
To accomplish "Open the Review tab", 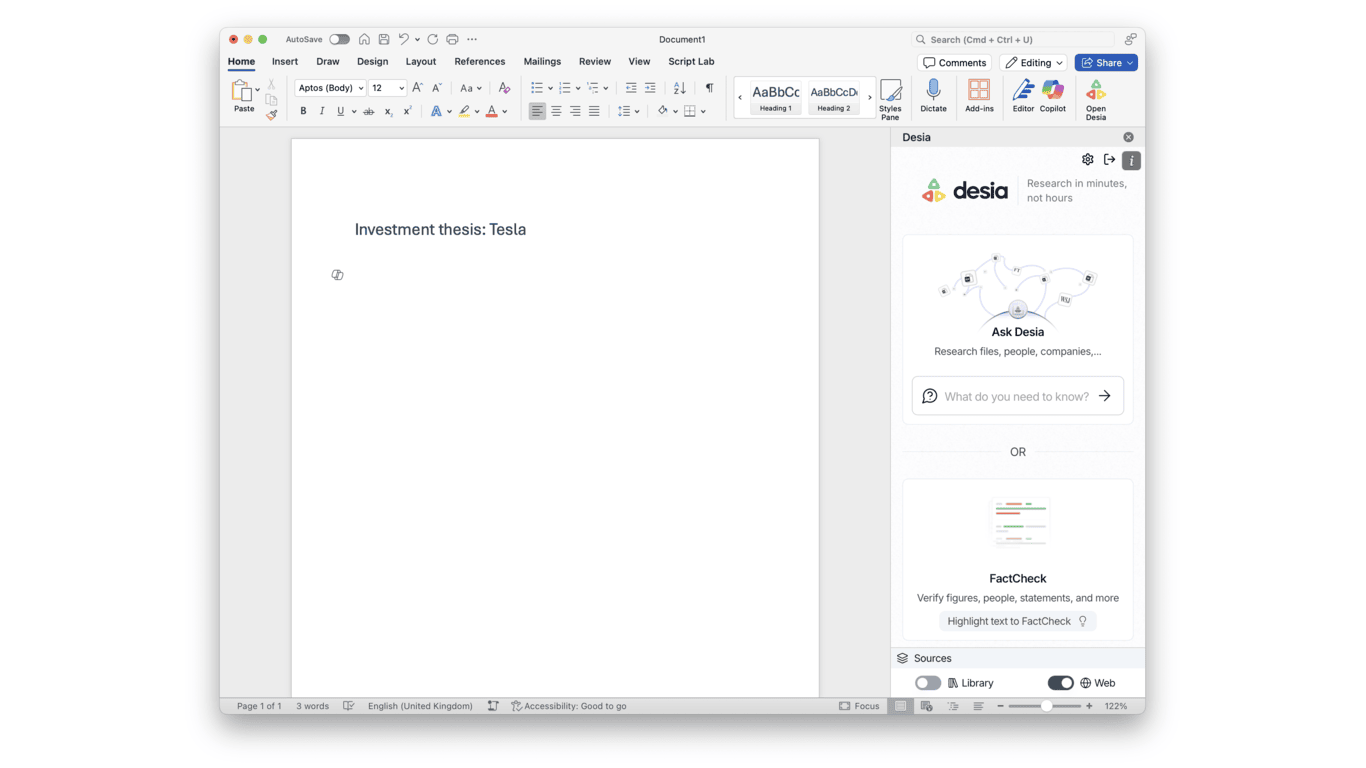I will tap(595, 62).
